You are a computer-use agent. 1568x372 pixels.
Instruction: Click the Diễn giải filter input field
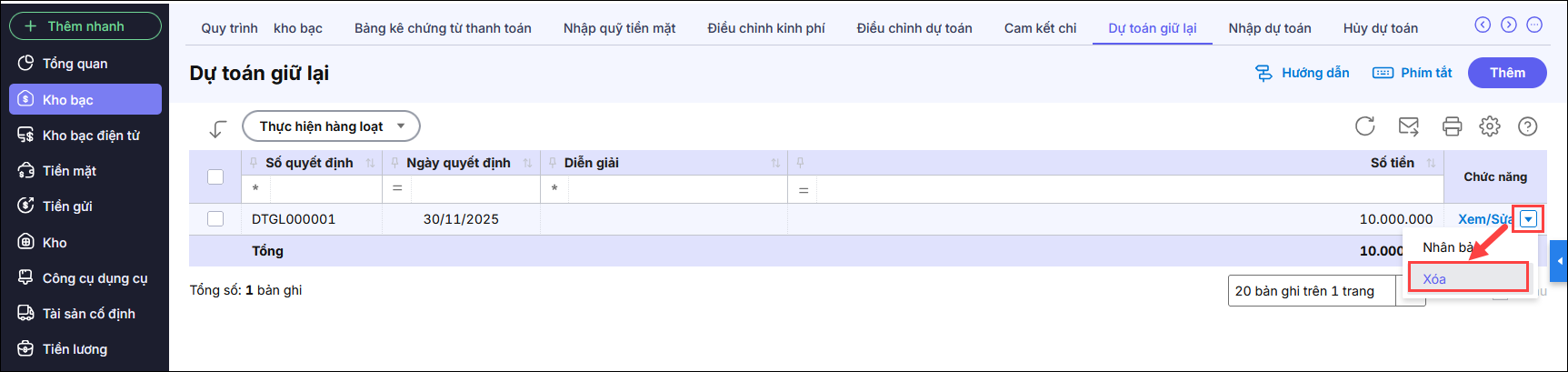[675, 189]
